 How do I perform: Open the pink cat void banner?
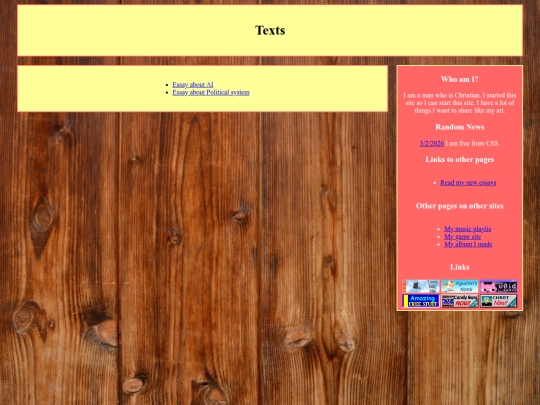(x=499, y=286)
